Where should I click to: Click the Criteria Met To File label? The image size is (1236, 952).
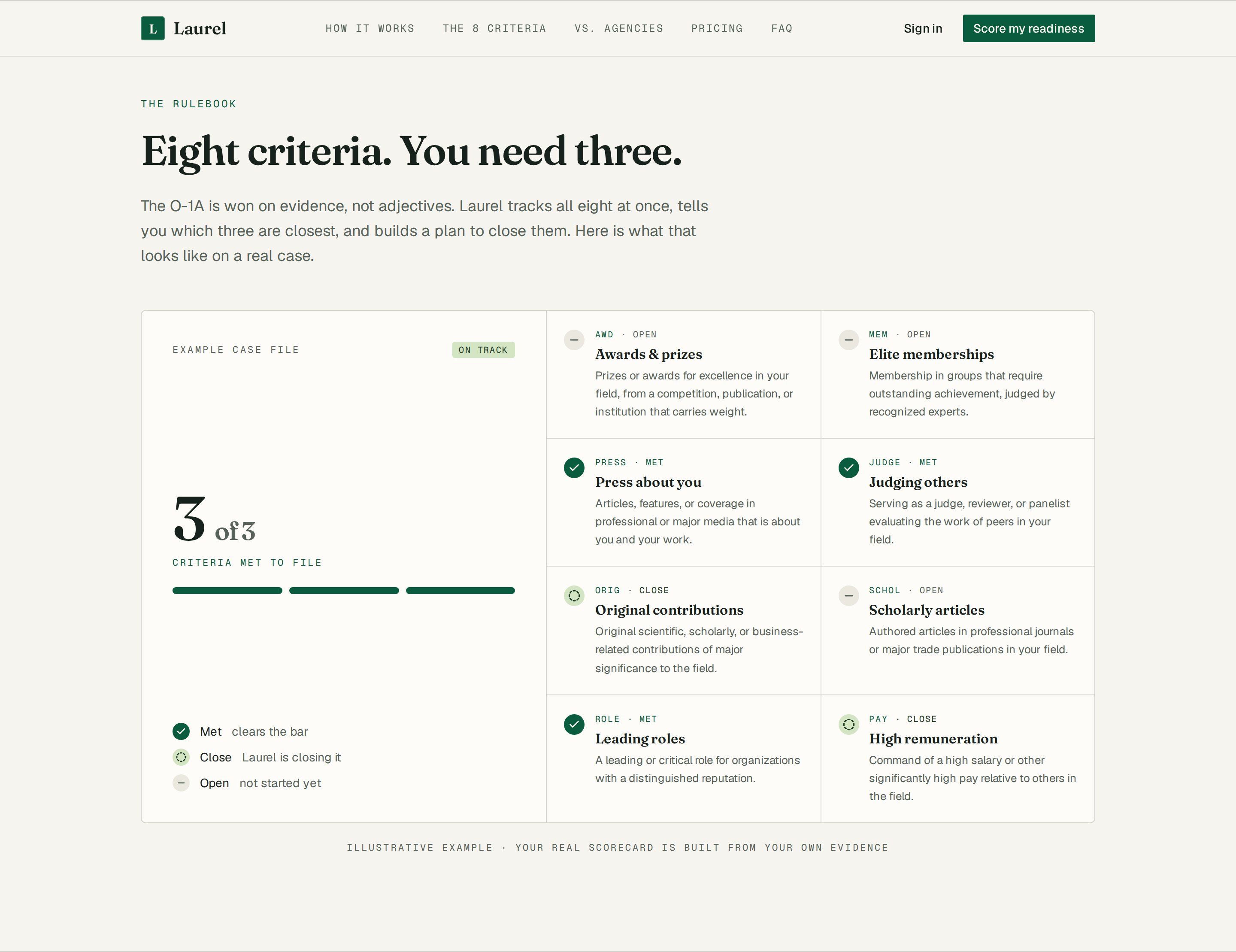click(247, 563)
